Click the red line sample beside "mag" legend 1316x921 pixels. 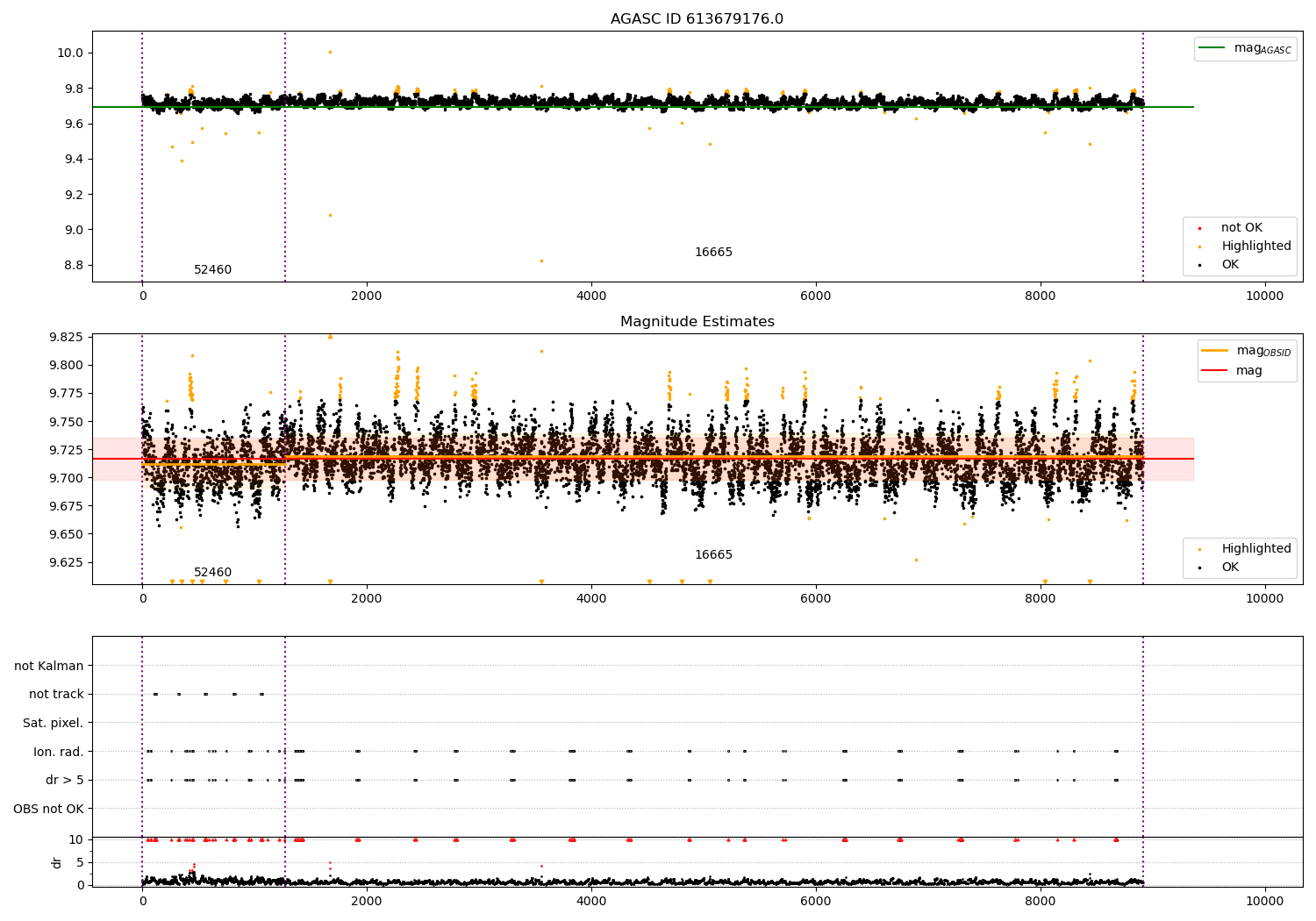[x=1214, y=371]
